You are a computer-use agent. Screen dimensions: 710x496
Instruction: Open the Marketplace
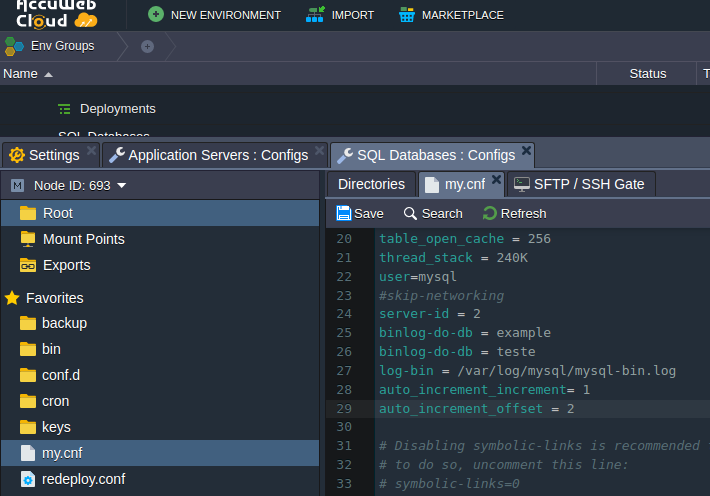450,15
